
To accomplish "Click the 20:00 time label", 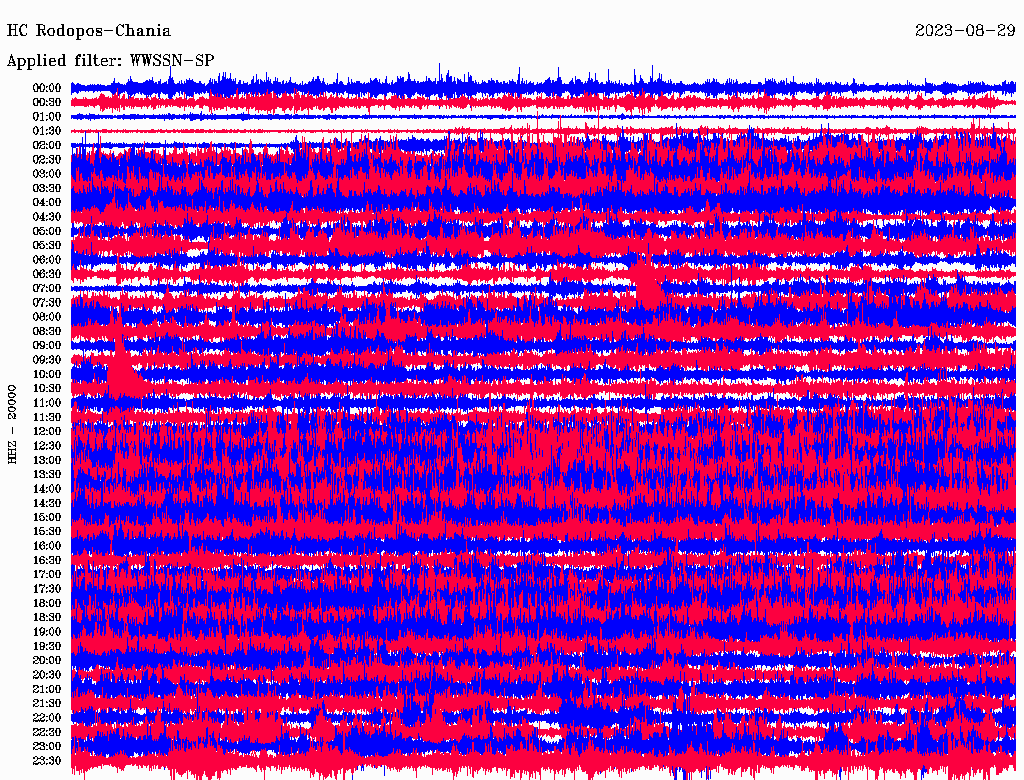I will coord(47,660).
